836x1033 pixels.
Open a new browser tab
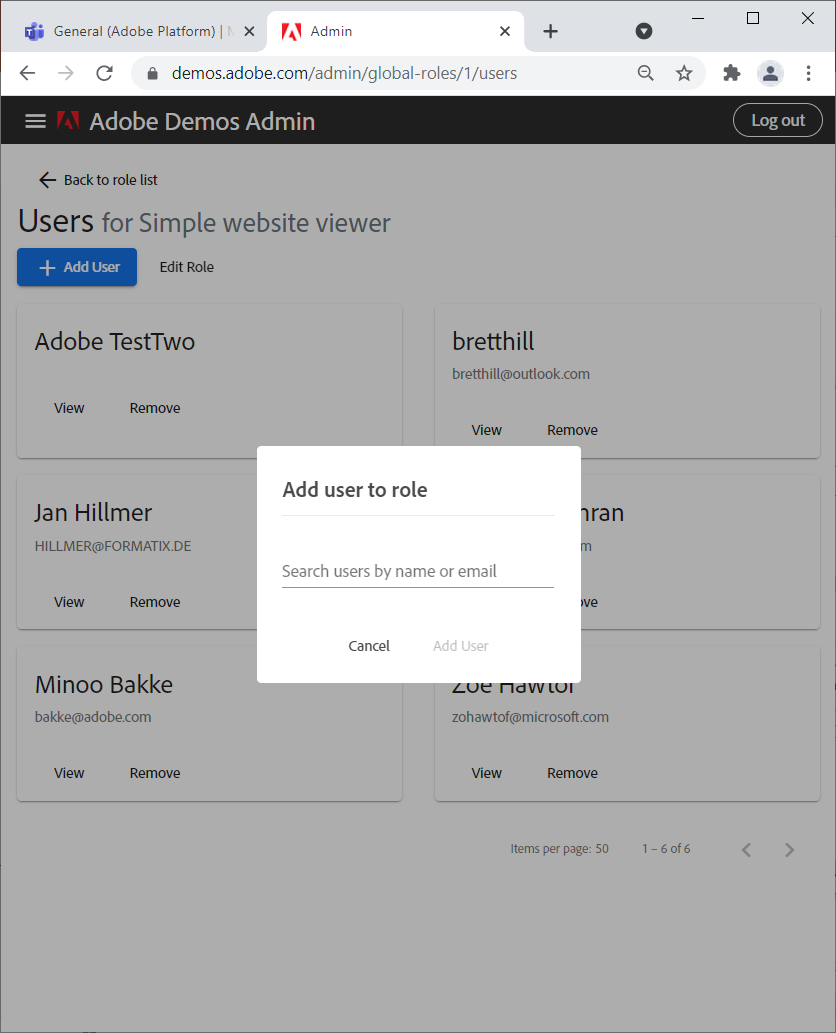[x=551, y=31]
